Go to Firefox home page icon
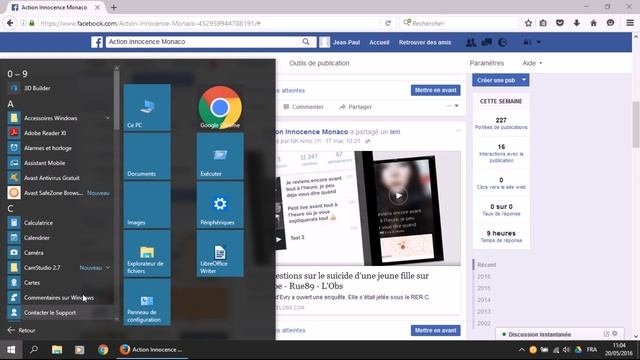Image resolution: width=640 pixels, height=360 pixels. pos(593,23)
